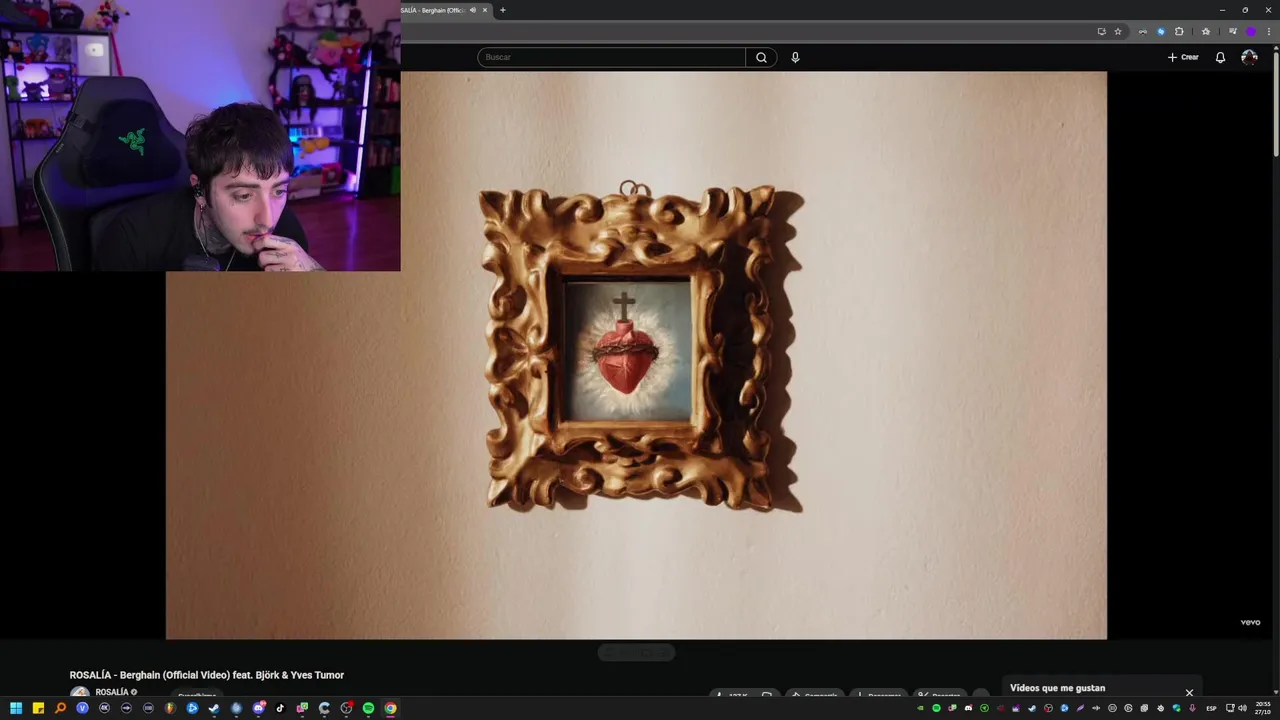Open Windows Start menu
1280x720 pixels.
[x=16, y=708]
